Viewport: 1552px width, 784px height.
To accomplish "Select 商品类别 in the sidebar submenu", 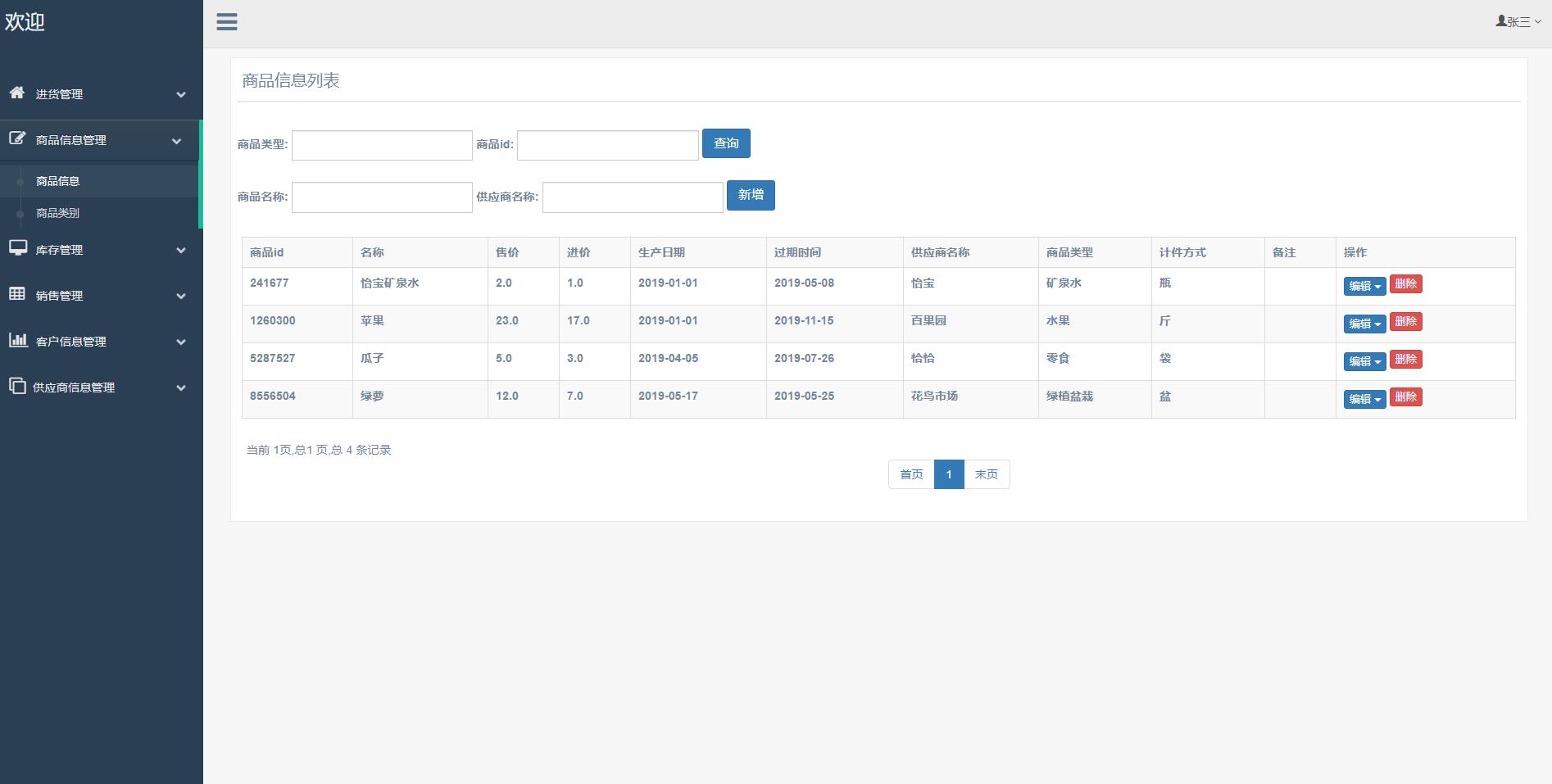I will pos(57,213).
